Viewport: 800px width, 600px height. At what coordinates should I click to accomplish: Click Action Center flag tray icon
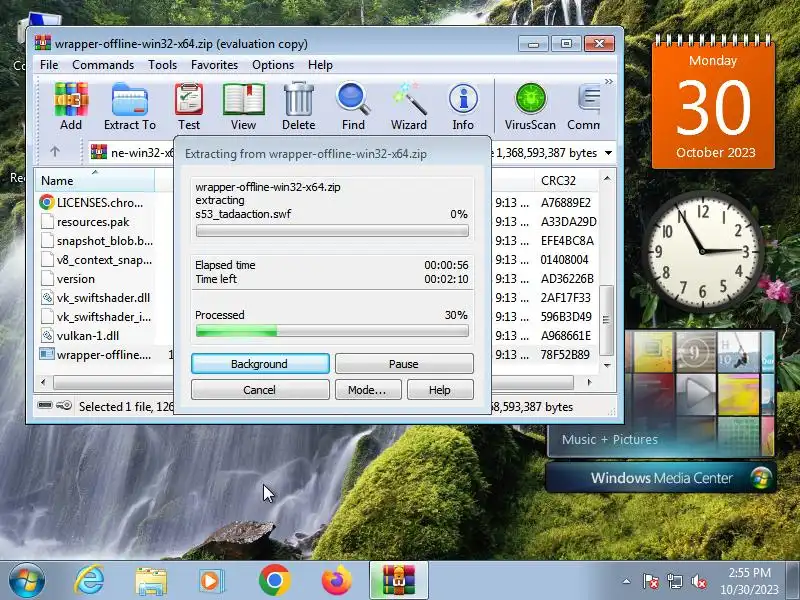tap(651, 582)
